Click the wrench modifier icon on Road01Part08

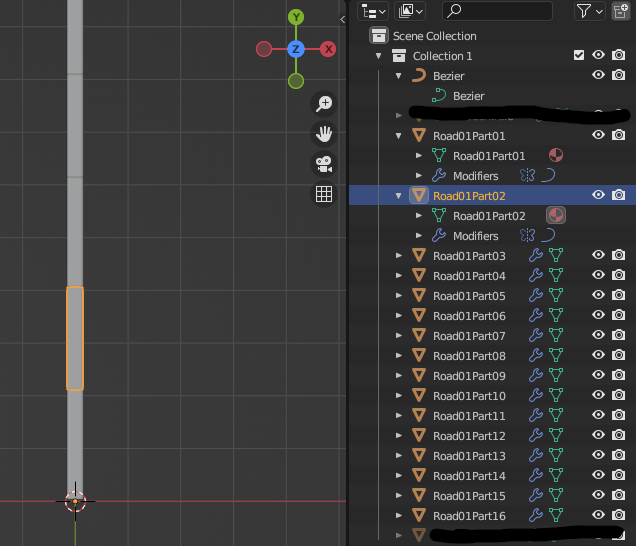[536, 355]
